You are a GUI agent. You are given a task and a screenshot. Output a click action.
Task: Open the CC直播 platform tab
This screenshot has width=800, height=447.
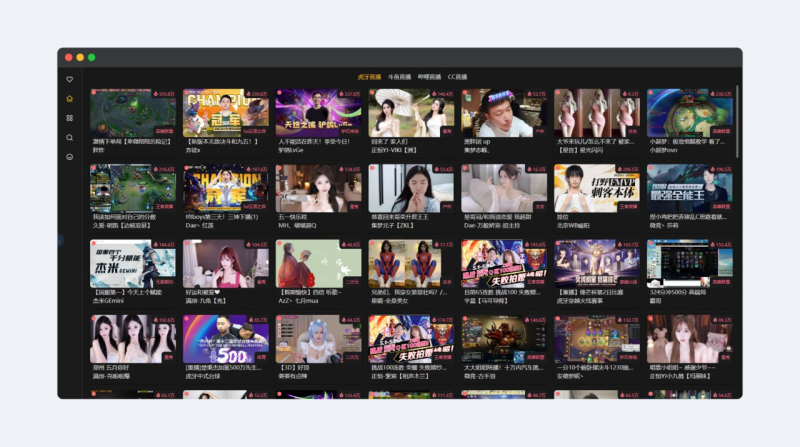pyautogui.click(x=458, y=76)
